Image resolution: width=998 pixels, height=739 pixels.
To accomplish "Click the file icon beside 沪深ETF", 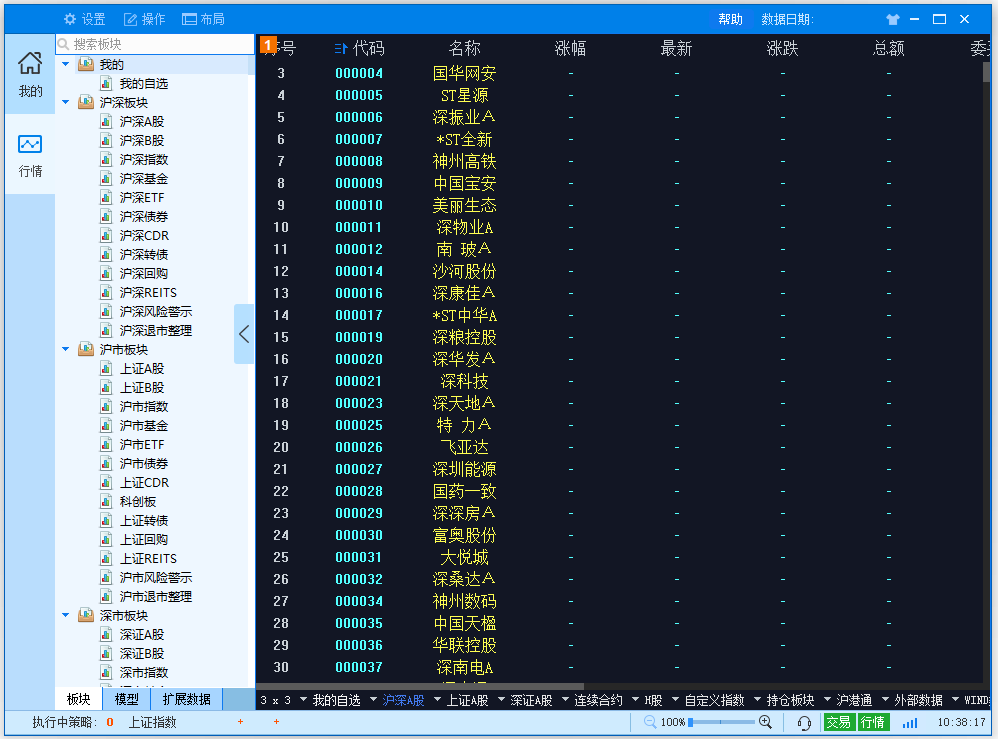I will [x=106, y=197].
